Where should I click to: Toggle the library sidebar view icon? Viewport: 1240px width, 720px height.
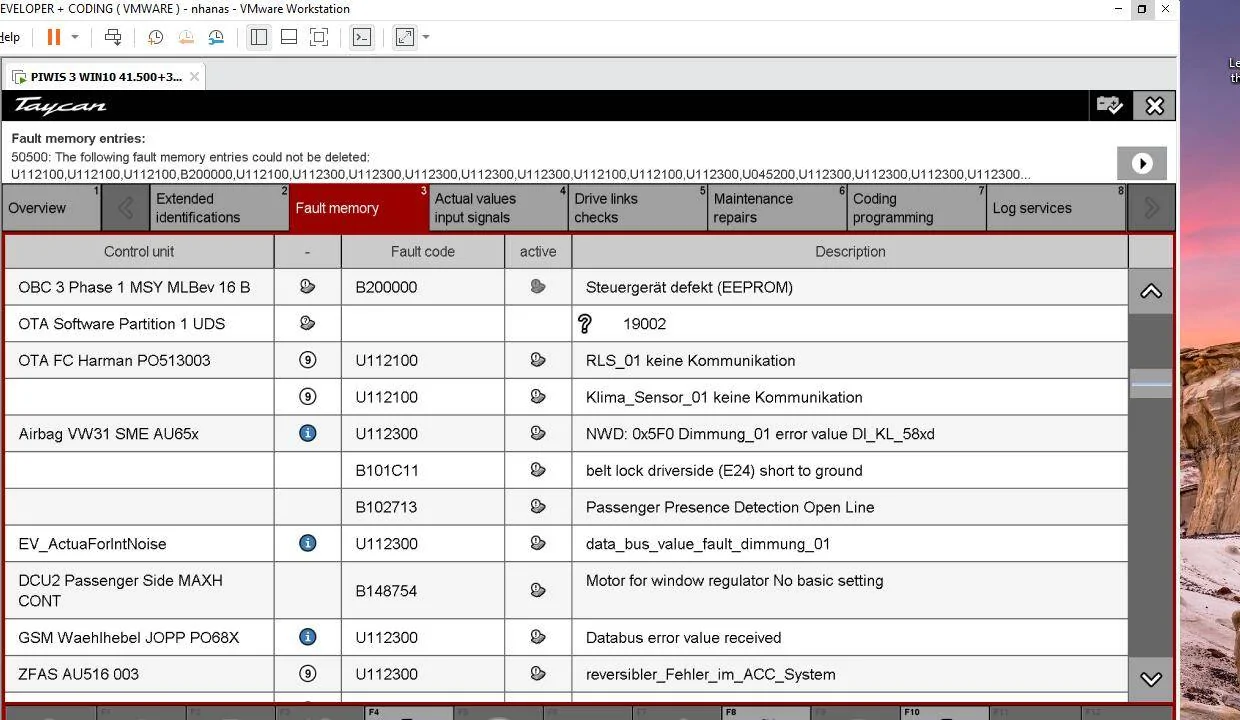[x=259, y=37]
